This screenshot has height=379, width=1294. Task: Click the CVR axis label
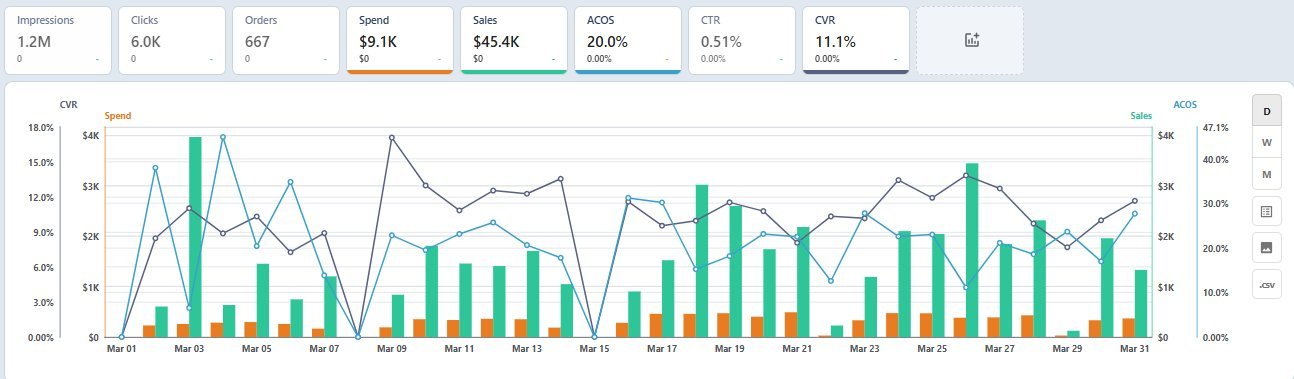pyautogui.click(x=68, y=104)
